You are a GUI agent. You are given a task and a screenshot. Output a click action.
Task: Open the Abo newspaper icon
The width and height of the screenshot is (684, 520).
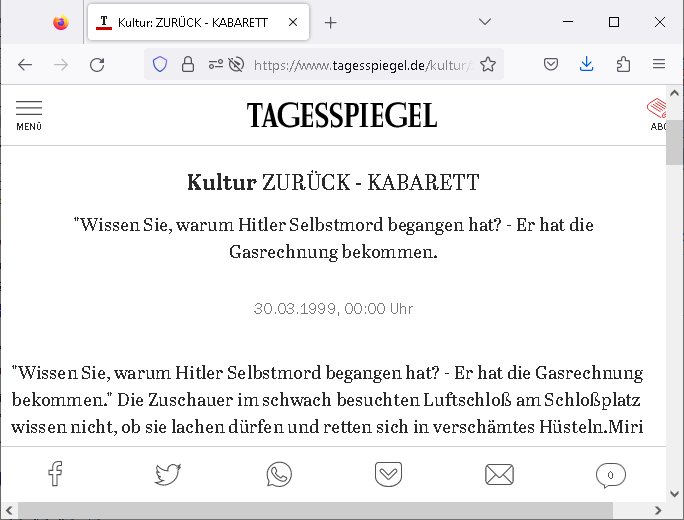657,114
